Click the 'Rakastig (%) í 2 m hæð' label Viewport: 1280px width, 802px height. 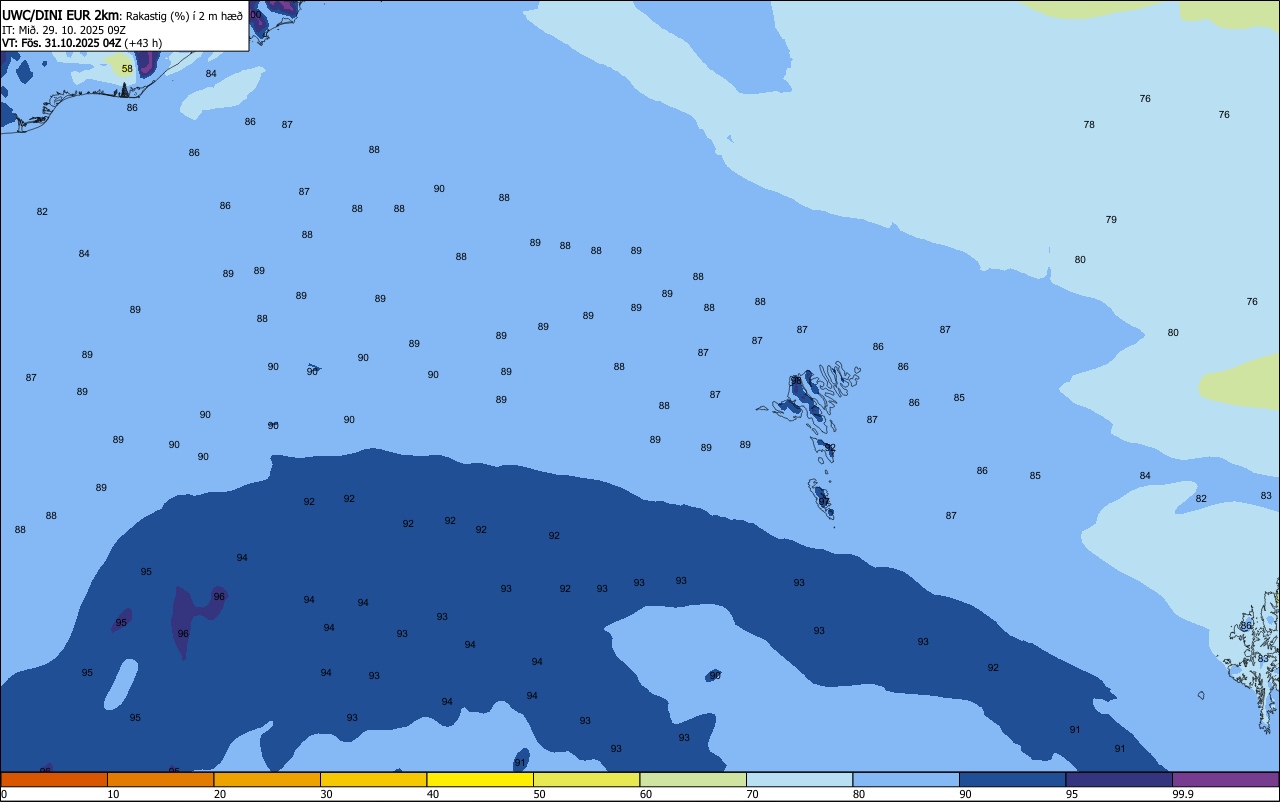tap(184, 16)
